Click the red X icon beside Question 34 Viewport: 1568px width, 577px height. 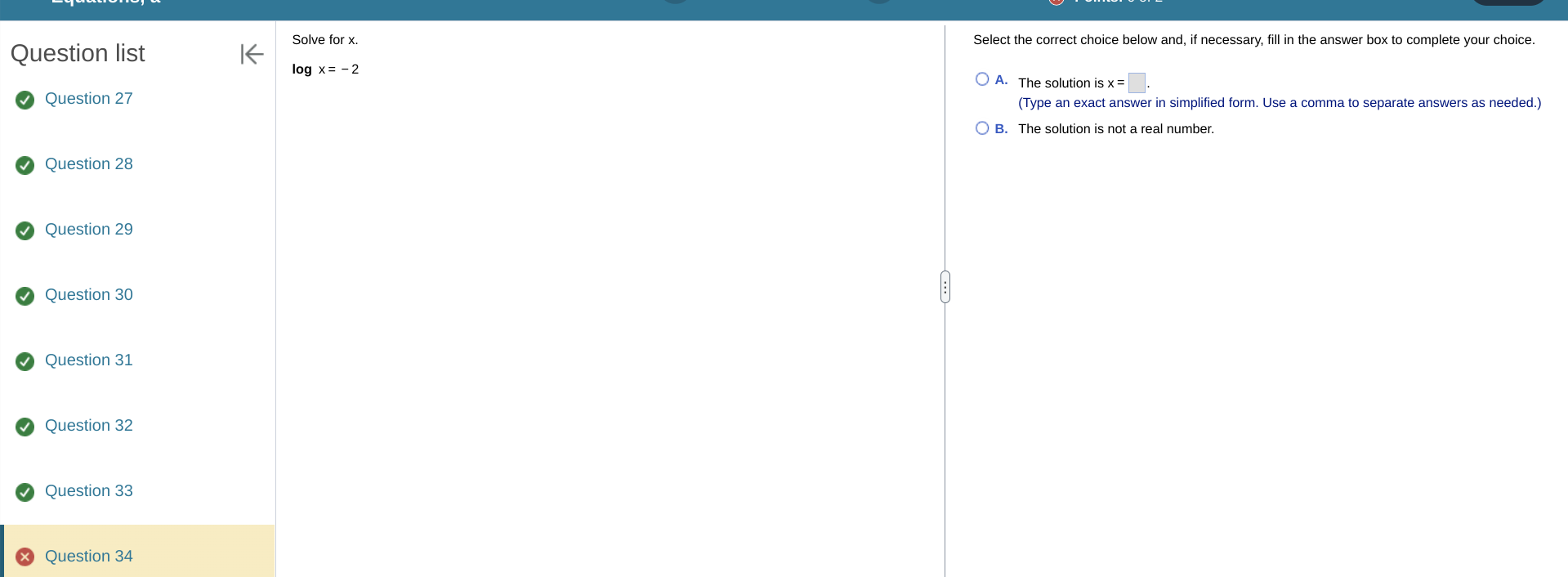click(x=25, y=557)
